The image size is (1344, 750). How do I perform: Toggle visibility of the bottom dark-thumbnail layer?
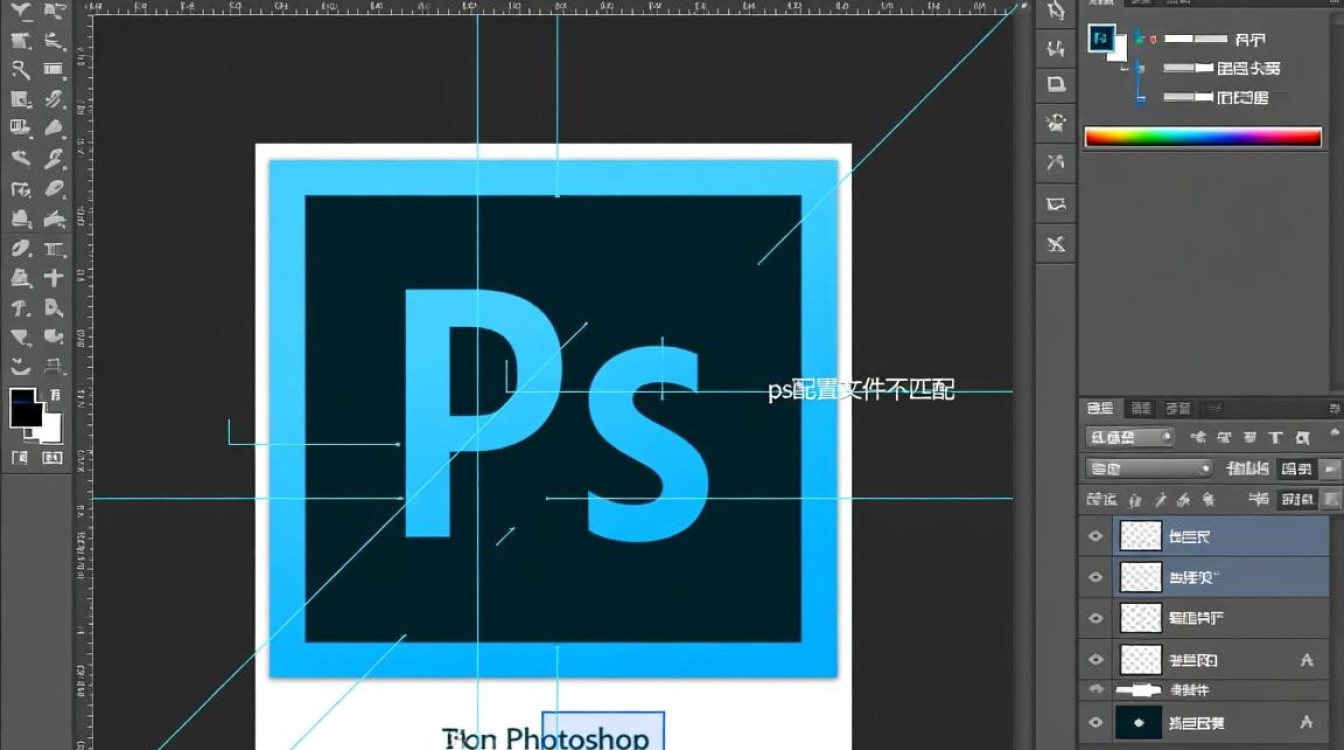point(1096,720)
